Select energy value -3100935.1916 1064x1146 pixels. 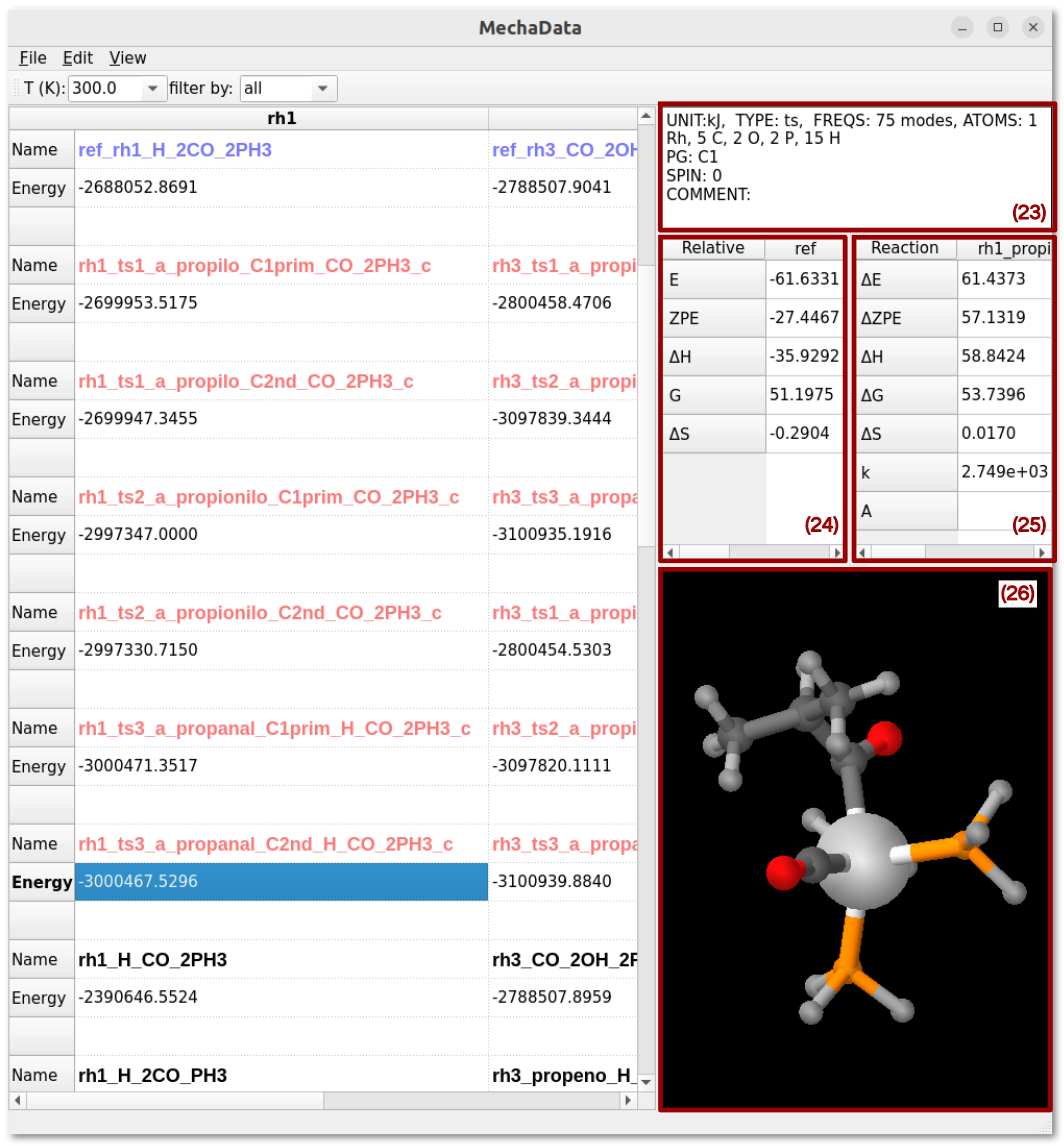[563, 534]
